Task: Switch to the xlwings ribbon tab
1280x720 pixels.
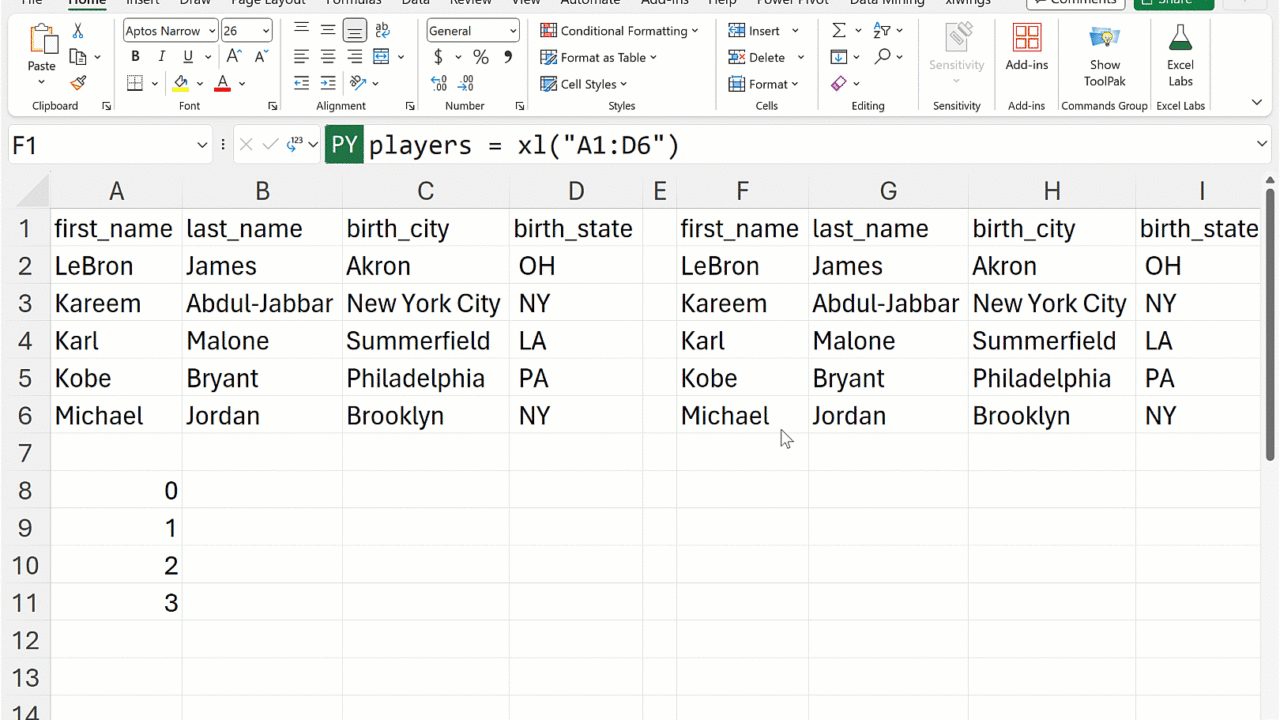Action: click(x=967, y=3)
